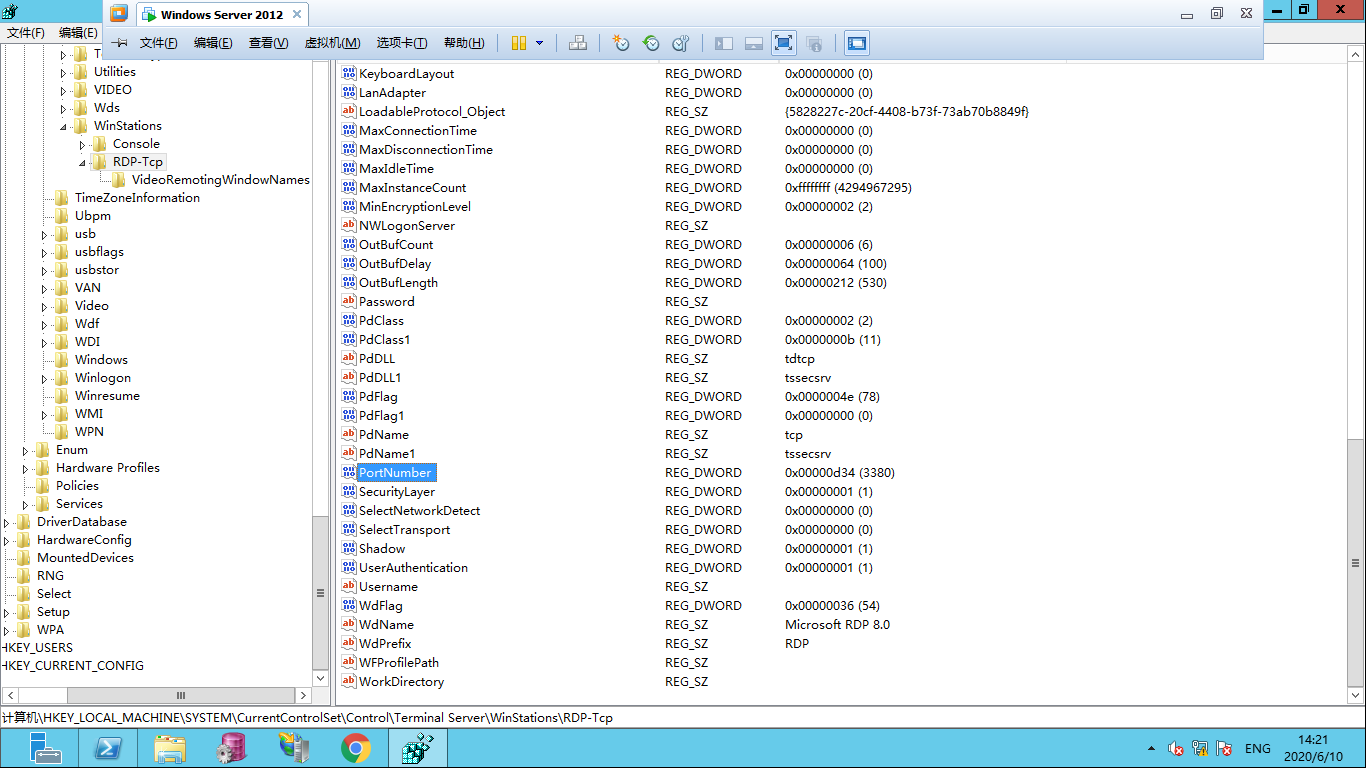1366x768 pixels.
Task: Open Registry Editor 文件(F) menu at far left
Action: point(26,33)
